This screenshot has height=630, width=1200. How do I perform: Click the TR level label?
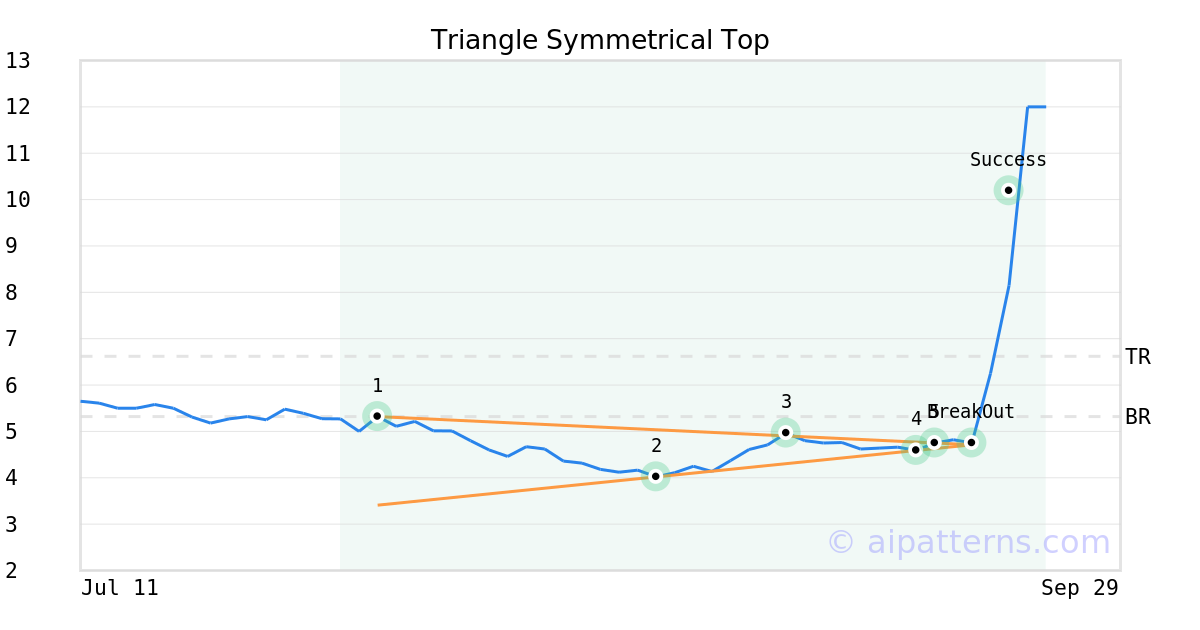click(x=1137, y=357)
